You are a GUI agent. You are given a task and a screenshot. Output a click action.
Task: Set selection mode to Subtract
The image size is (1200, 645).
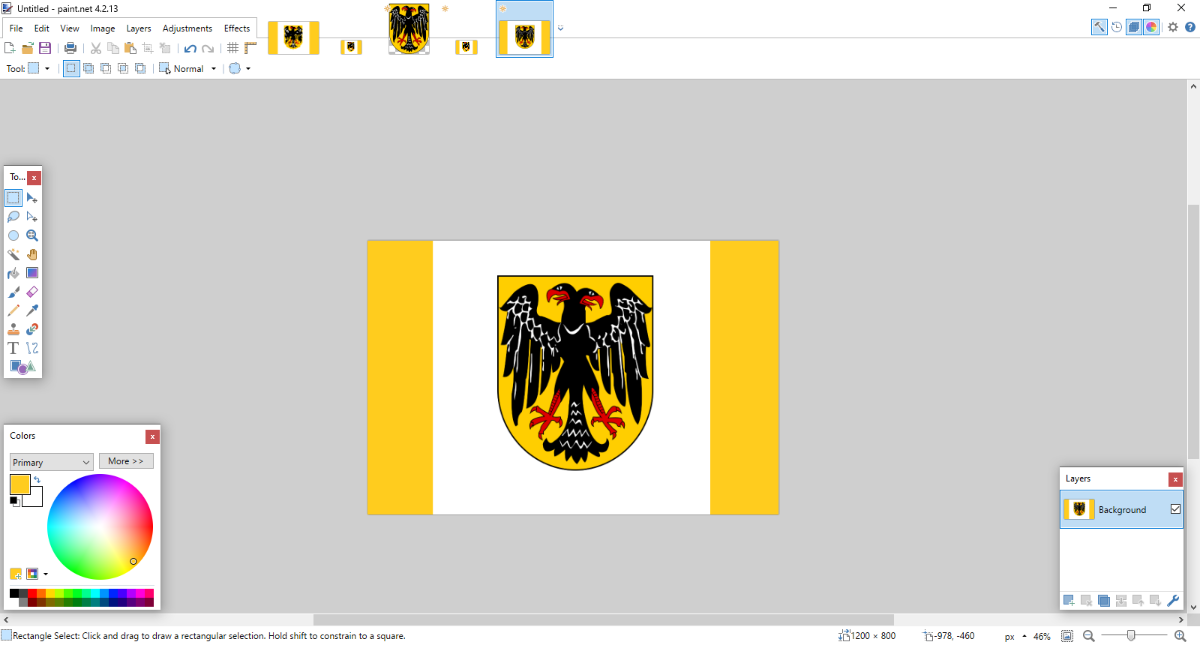(x=105, y=69)
